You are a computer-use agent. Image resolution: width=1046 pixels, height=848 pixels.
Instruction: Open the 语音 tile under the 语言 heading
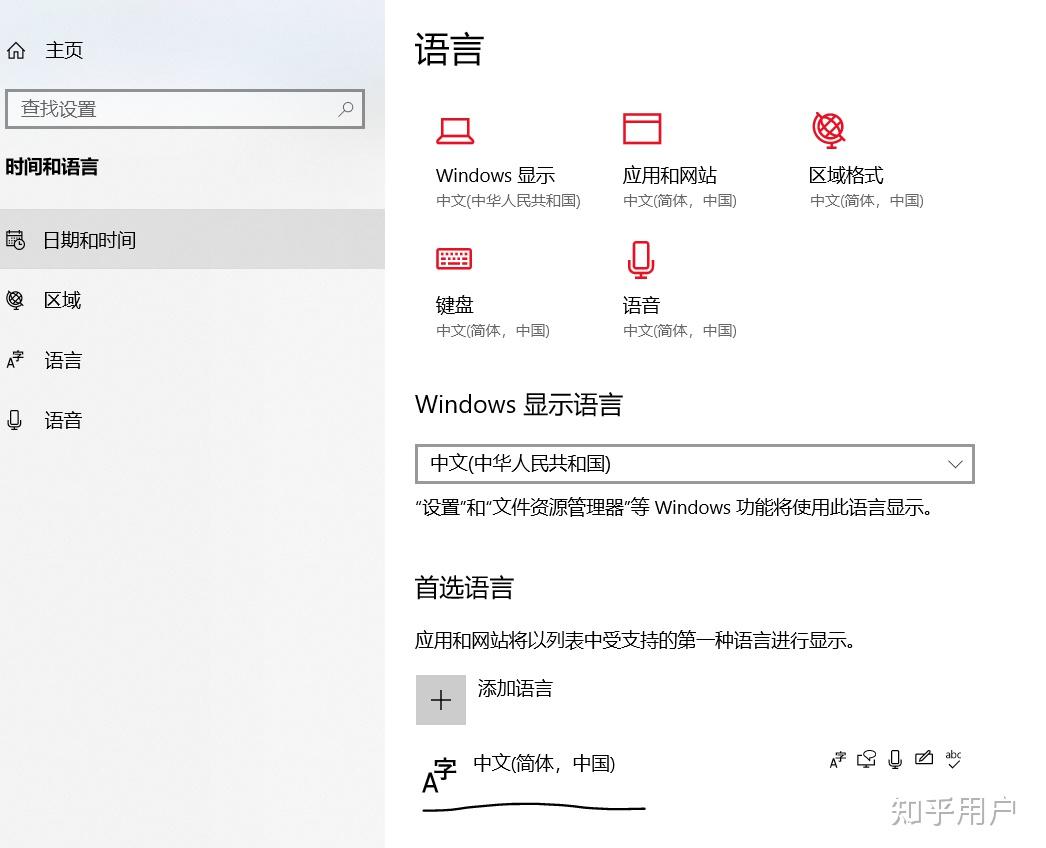pyautogui.click(x=680, y=291)
